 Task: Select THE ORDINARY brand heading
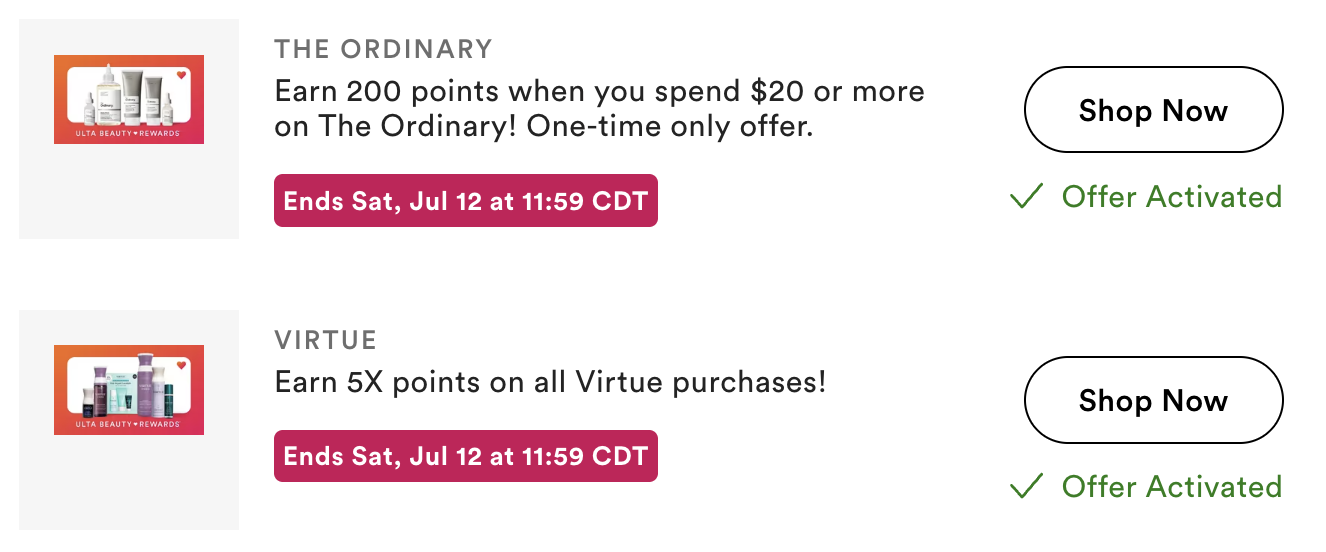[383, 49]
